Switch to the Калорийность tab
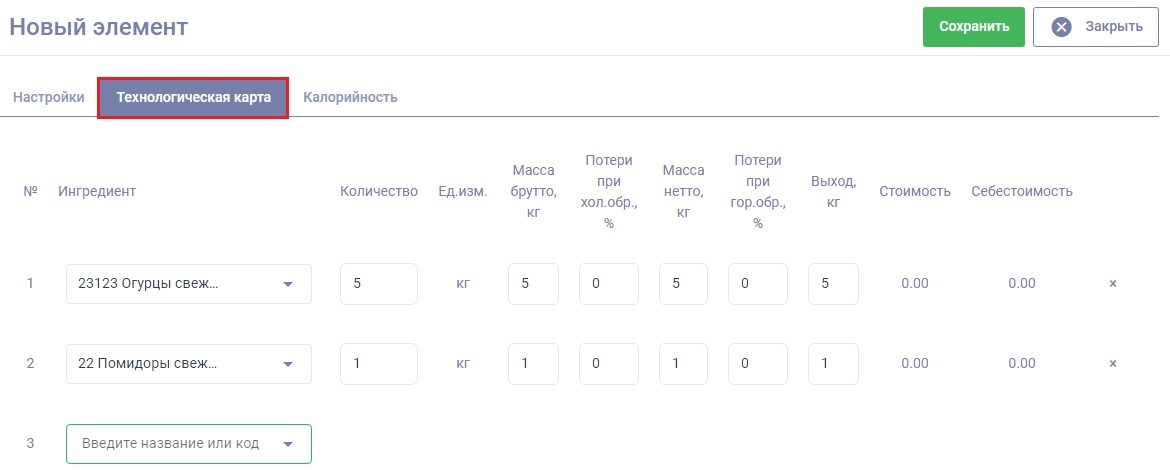 pyautogui.click(x=350, y=98)
